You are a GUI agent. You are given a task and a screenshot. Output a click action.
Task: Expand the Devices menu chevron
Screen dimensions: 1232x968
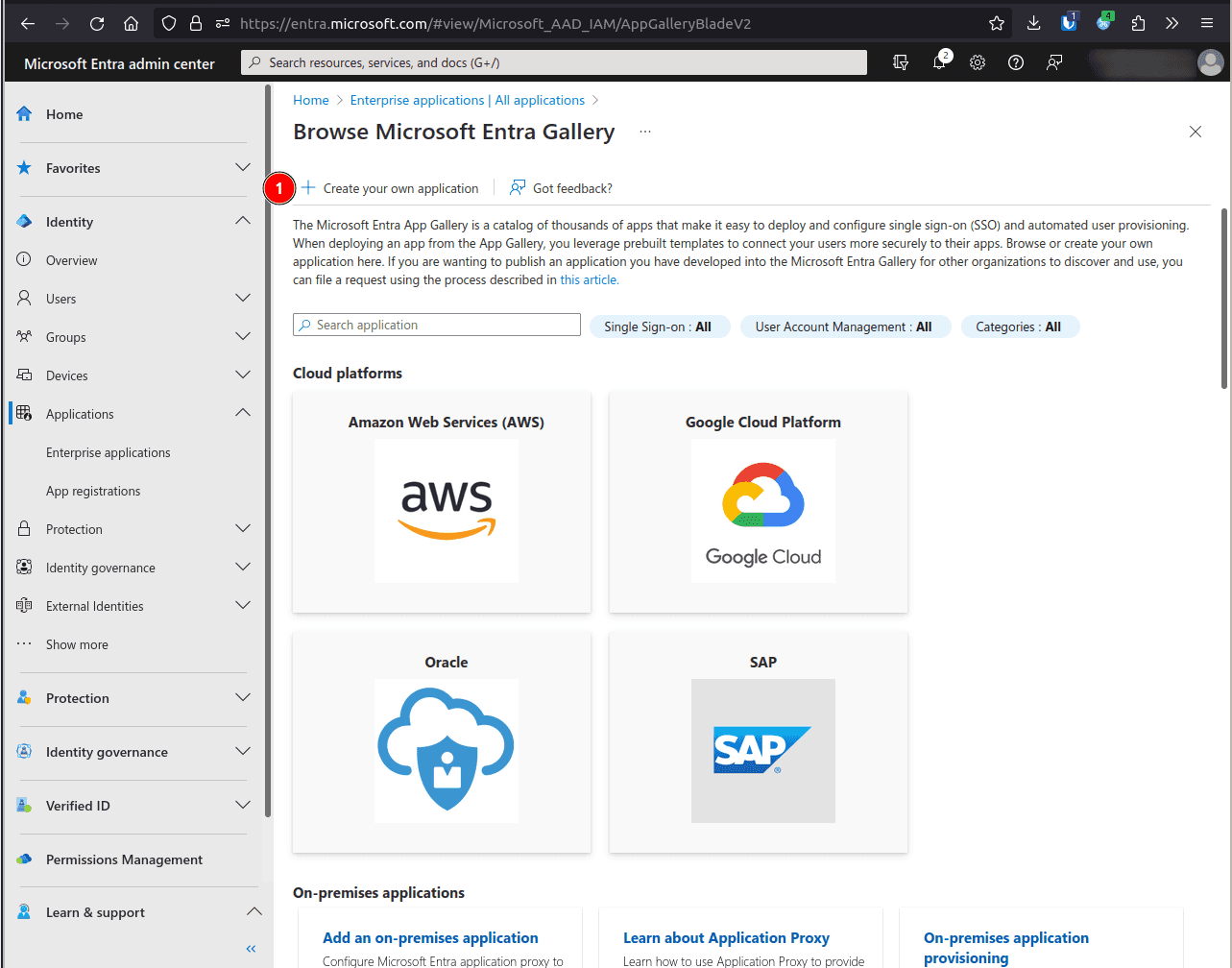(x=243, y=375)
